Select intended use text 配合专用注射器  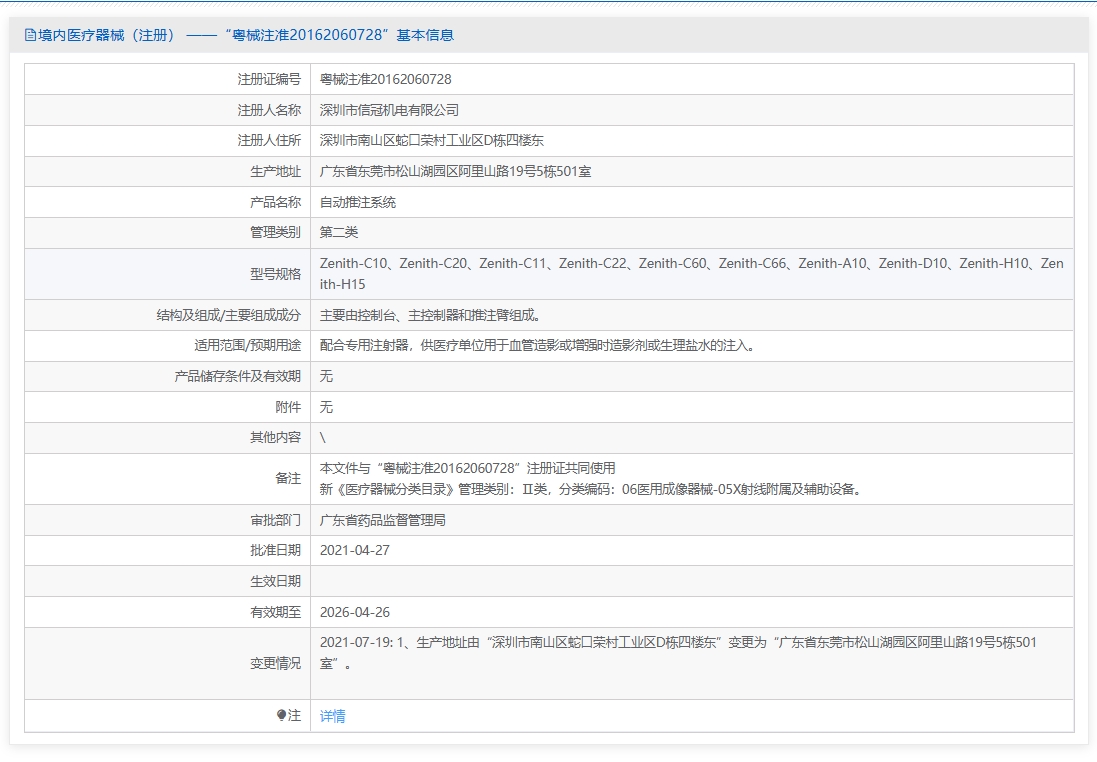[x=538, y=346]
